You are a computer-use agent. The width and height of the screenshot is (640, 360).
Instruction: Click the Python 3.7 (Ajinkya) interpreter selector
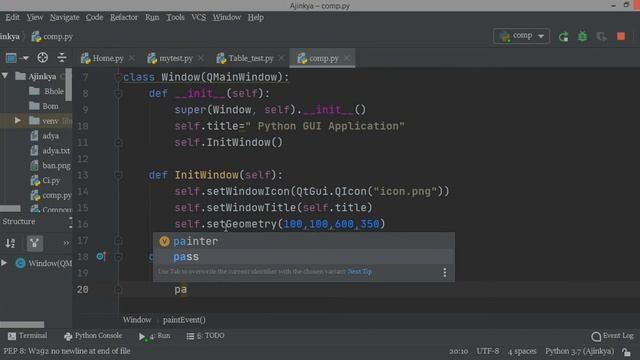pos(579,351)
